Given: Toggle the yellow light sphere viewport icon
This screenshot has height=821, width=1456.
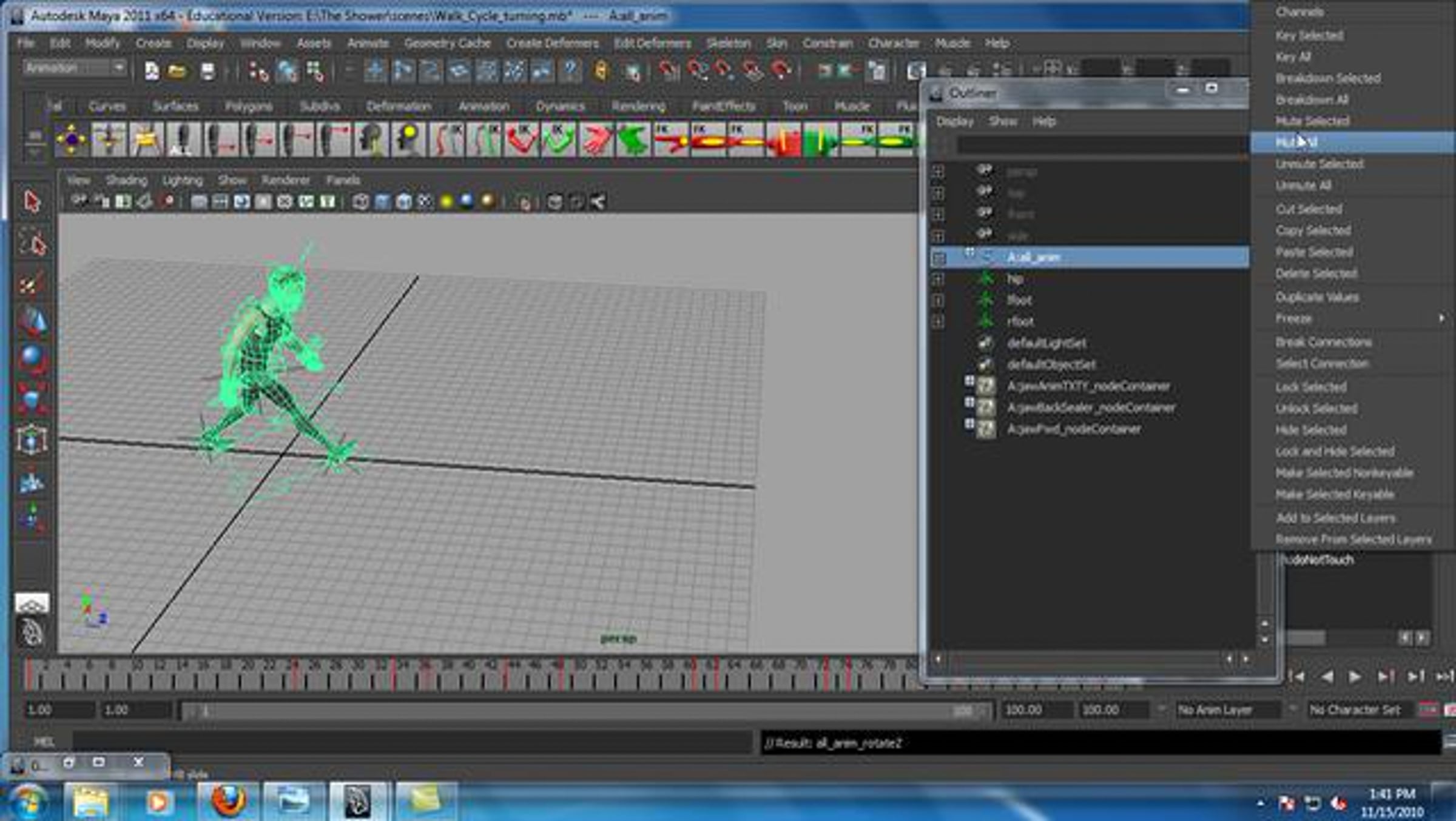Looking at the screenshot, I should (x=447, y=201).
